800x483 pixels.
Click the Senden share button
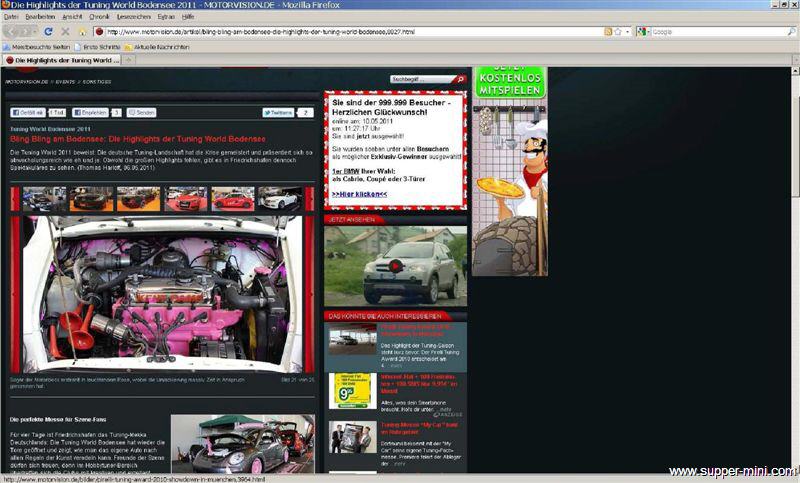tap(141, 113)
